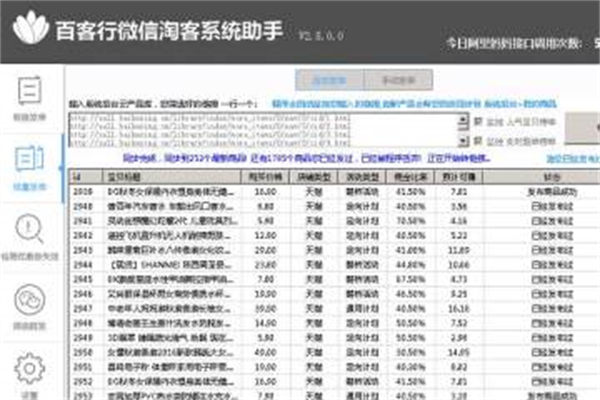The width and height of the screenshot is (600, 400).
Task: Sort by the 佣金比率 column header
Action: pos(410,177)
